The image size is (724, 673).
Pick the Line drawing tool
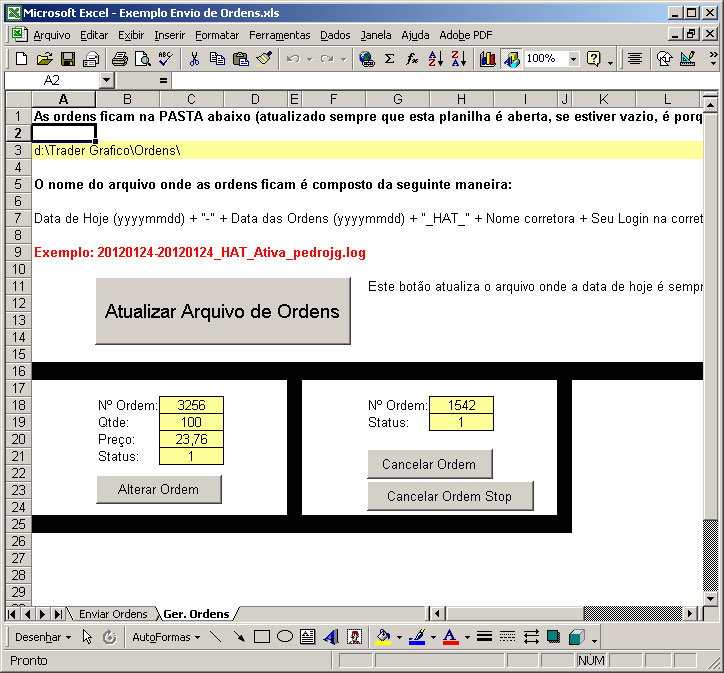click(216, 637)
